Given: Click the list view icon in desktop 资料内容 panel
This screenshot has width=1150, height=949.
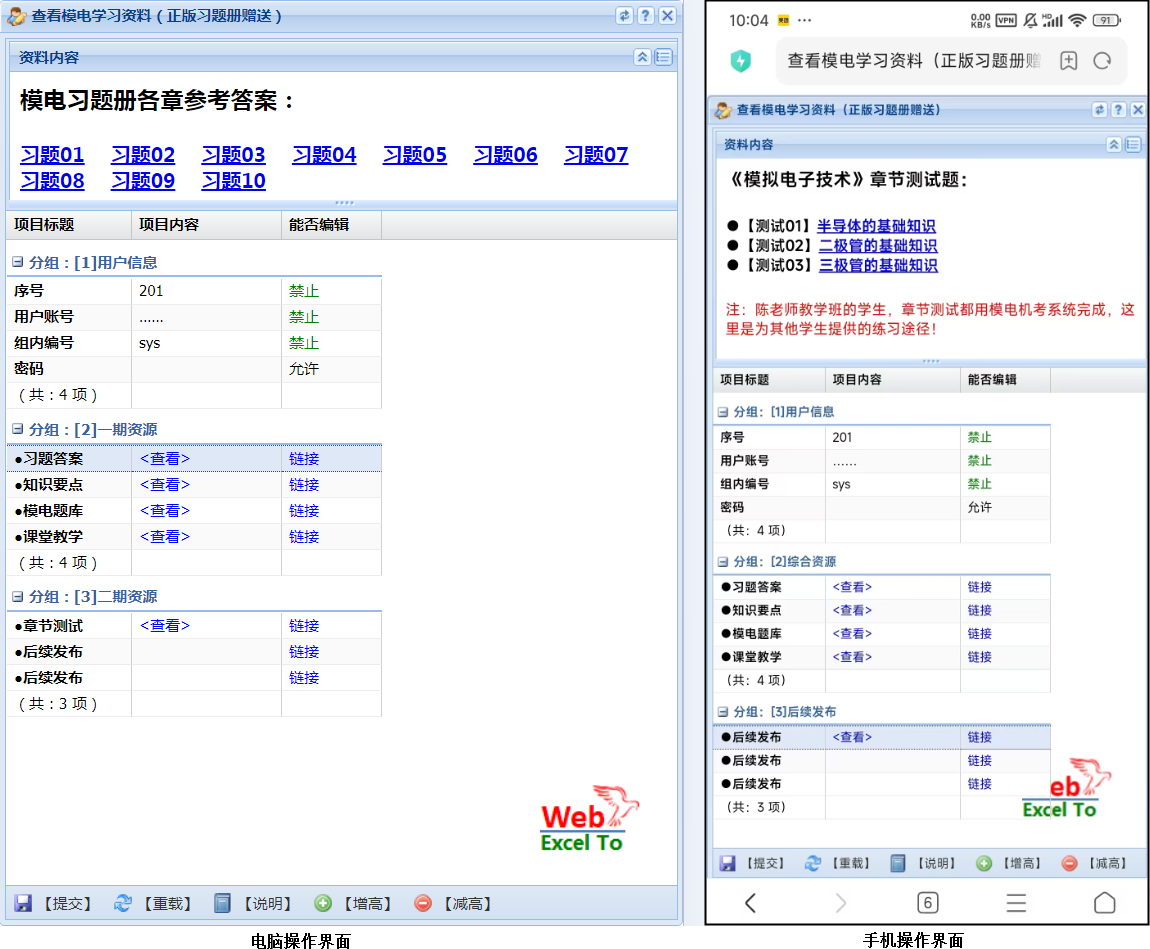Looking at the screenshot, I should [x=664, y=58].
